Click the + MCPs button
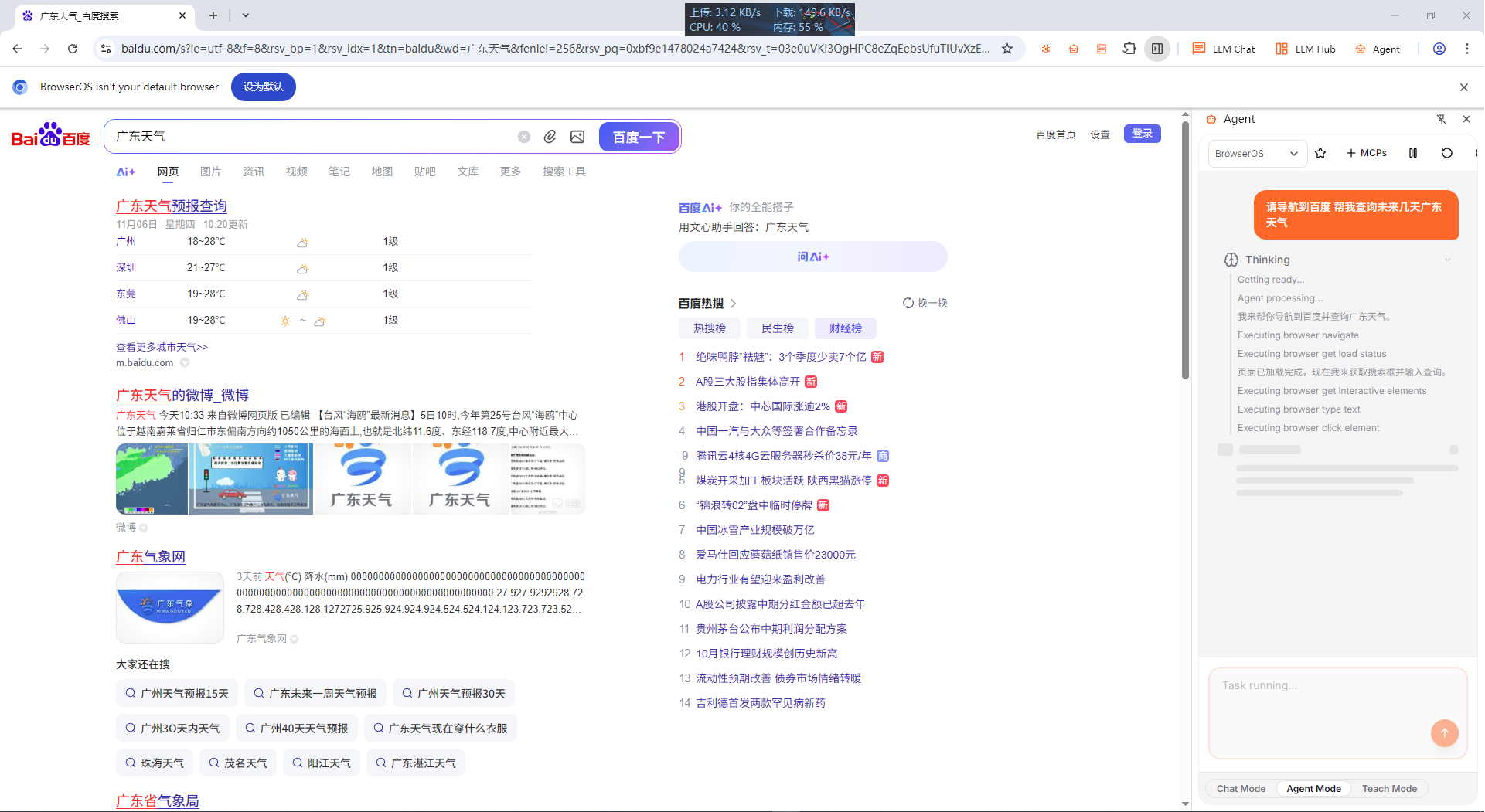 pos(1367,153)
